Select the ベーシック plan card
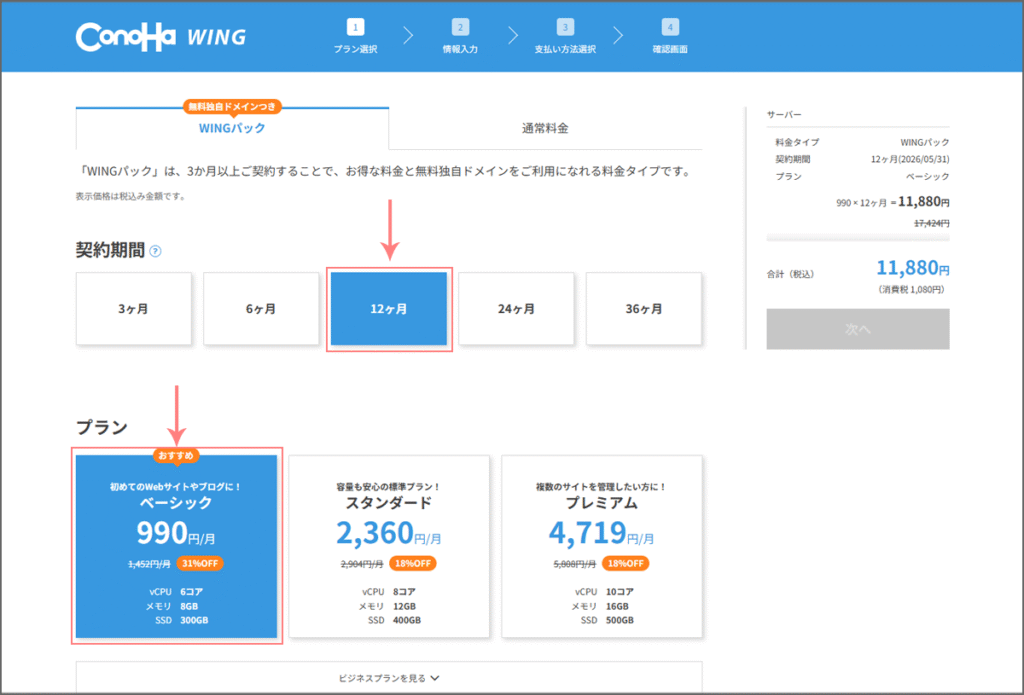The height and width of the screenshot is (695, 1024). click(176, 546)
